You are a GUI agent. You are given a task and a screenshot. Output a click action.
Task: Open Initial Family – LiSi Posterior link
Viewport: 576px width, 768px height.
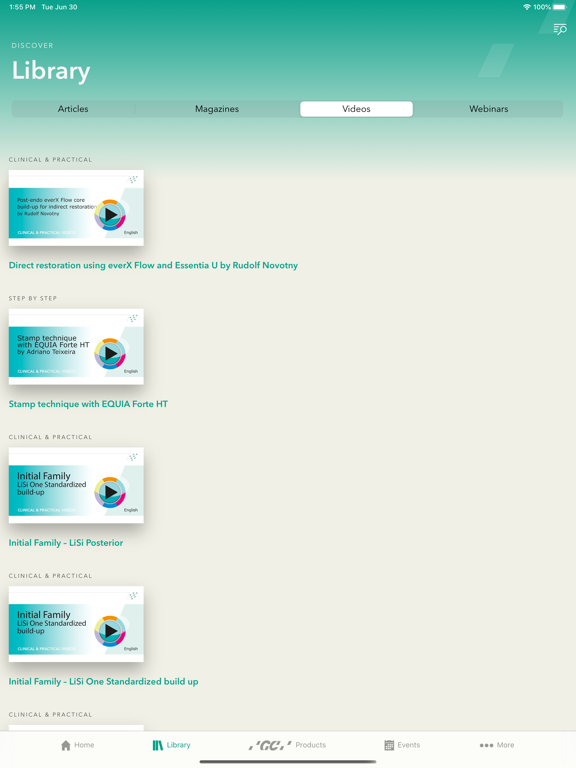(66, 543)
